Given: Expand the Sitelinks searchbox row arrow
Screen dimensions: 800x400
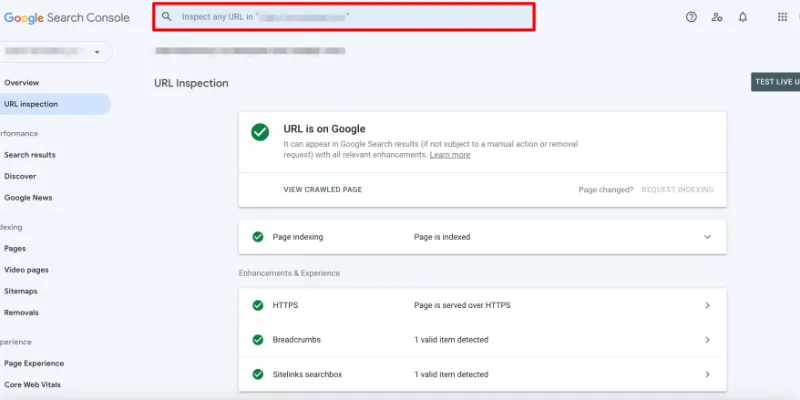Looking at the screenshot, I should coord(707,374).
